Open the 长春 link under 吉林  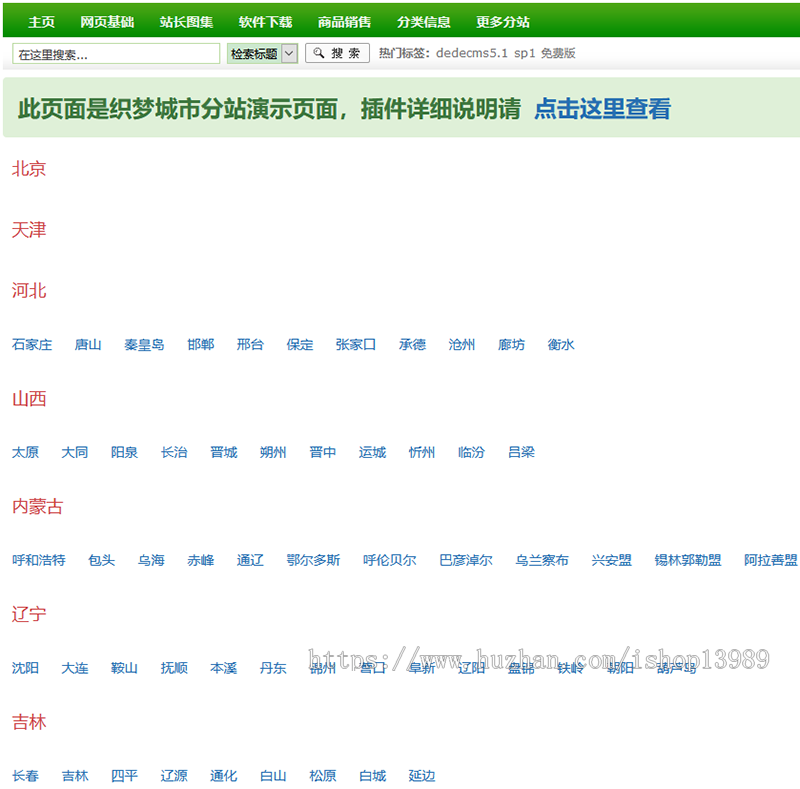[24, 775]
